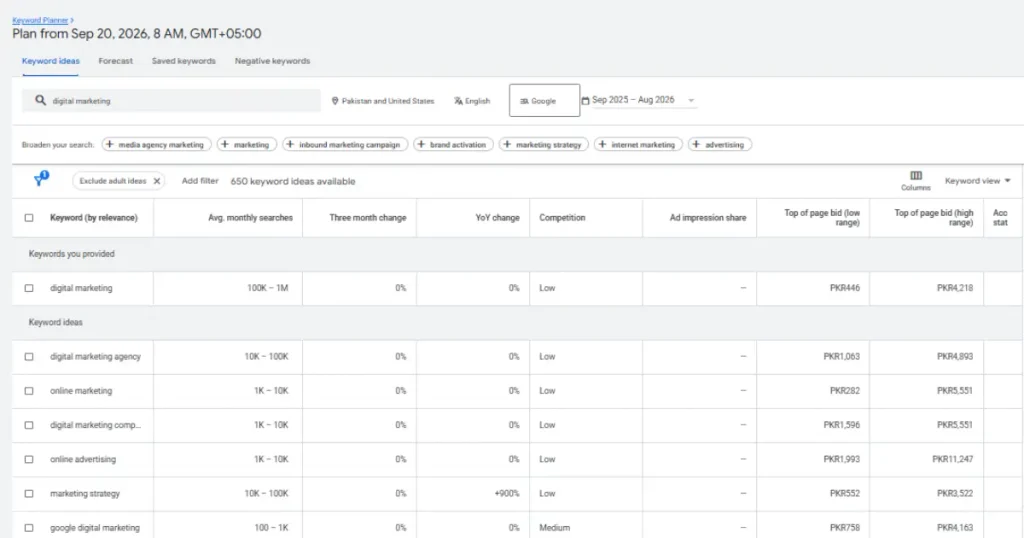This screenshot has width=1024, height=538.
Task: Click Add filter
Action: (200, 181)
